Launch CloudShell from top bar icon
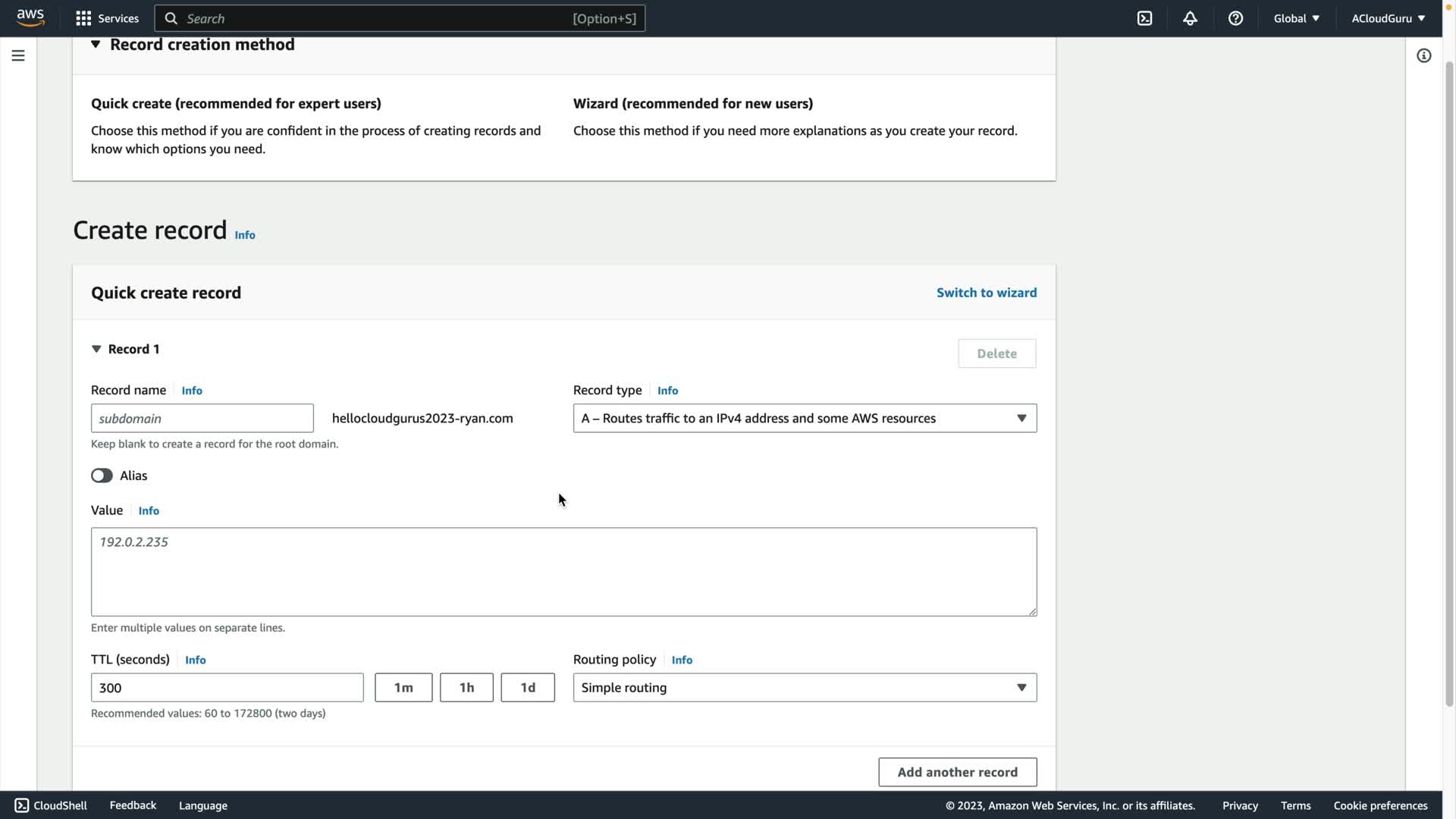This screenshot has height=819, width=1456. pos(1144,18)
